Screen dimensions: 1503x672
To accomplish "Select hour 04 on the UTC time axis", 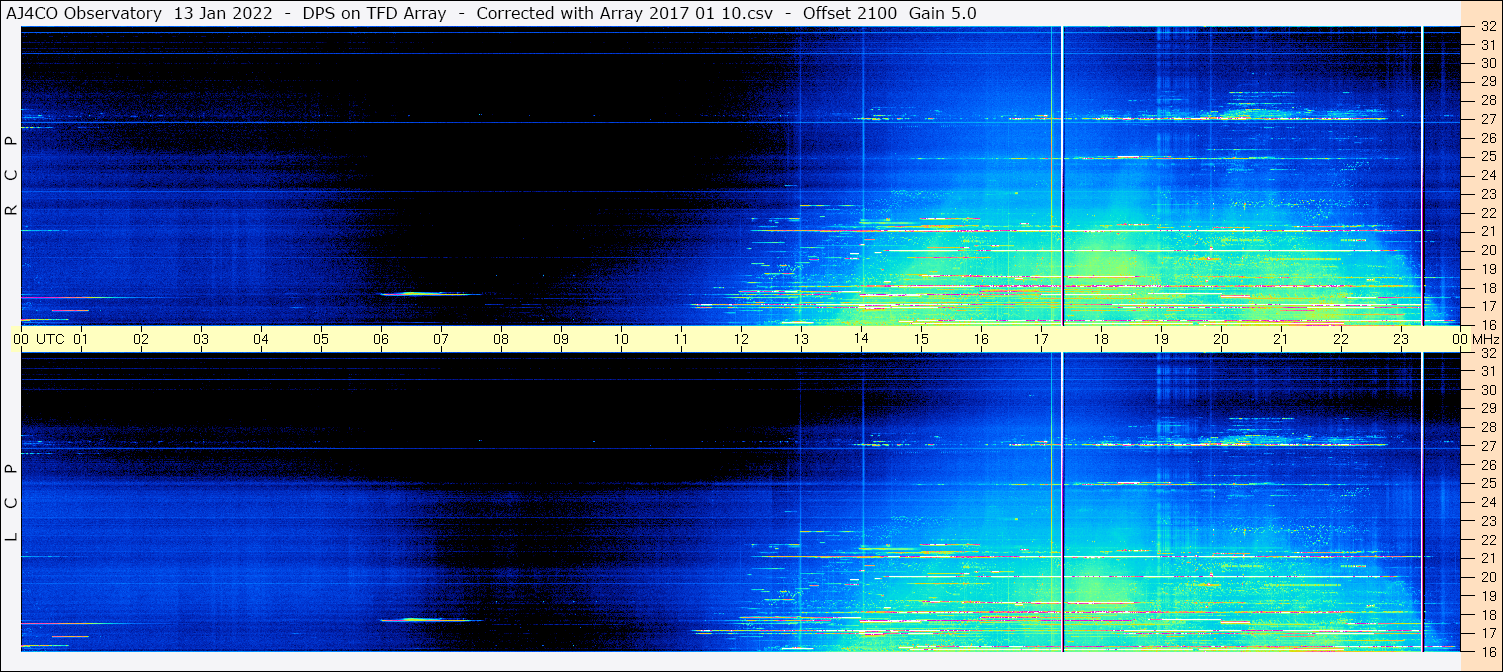I will tap(261, 339).
